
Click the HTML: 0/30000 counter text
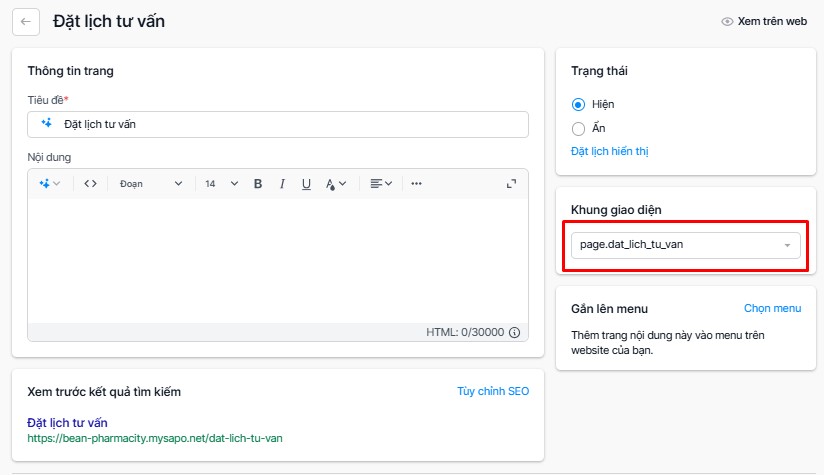pos(465,332)
